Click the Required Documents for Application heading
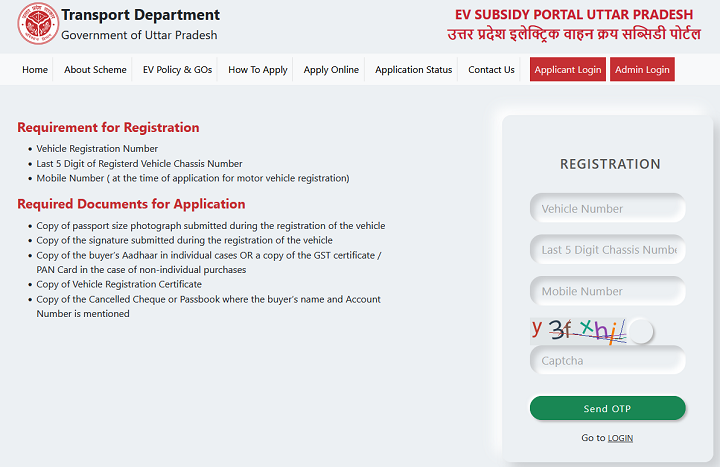 pyautogui.click(x=131, y=204)
